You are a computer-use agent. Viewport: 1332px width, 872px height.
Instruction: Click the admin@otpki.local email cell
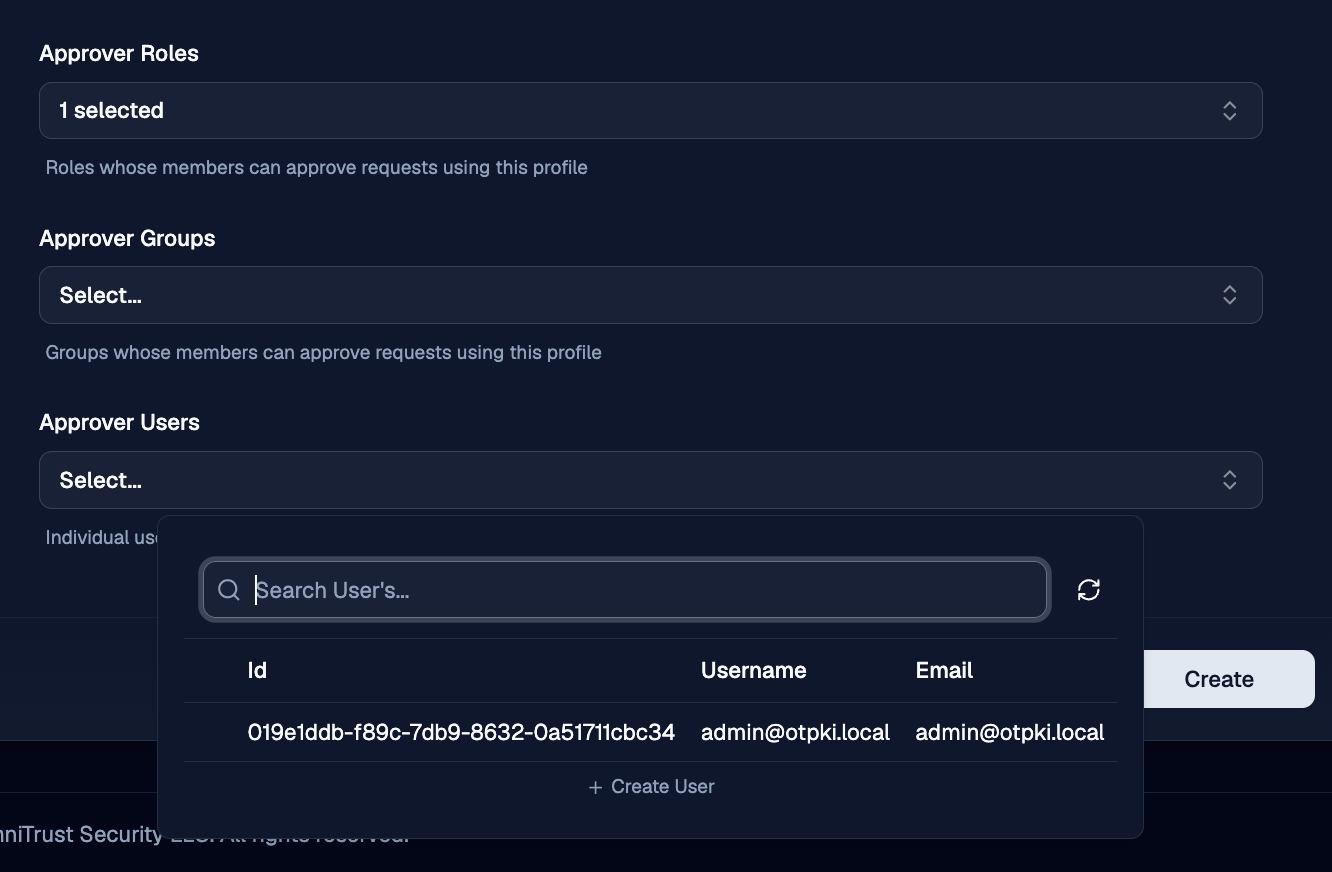[x=1010, y=733]
